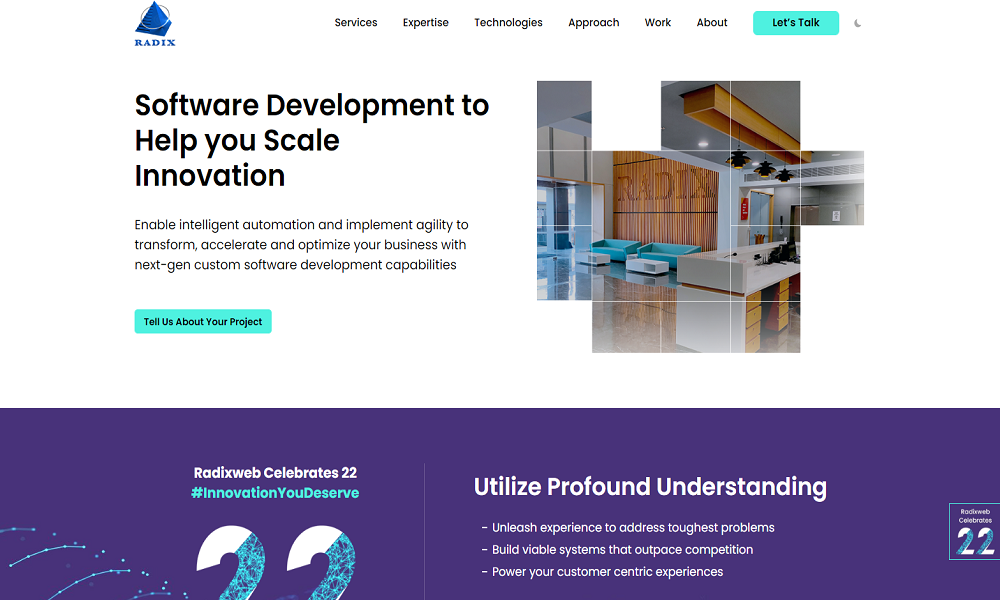Expand the Technologies navigation menu

pyautogui.click(x=508, y=23)
